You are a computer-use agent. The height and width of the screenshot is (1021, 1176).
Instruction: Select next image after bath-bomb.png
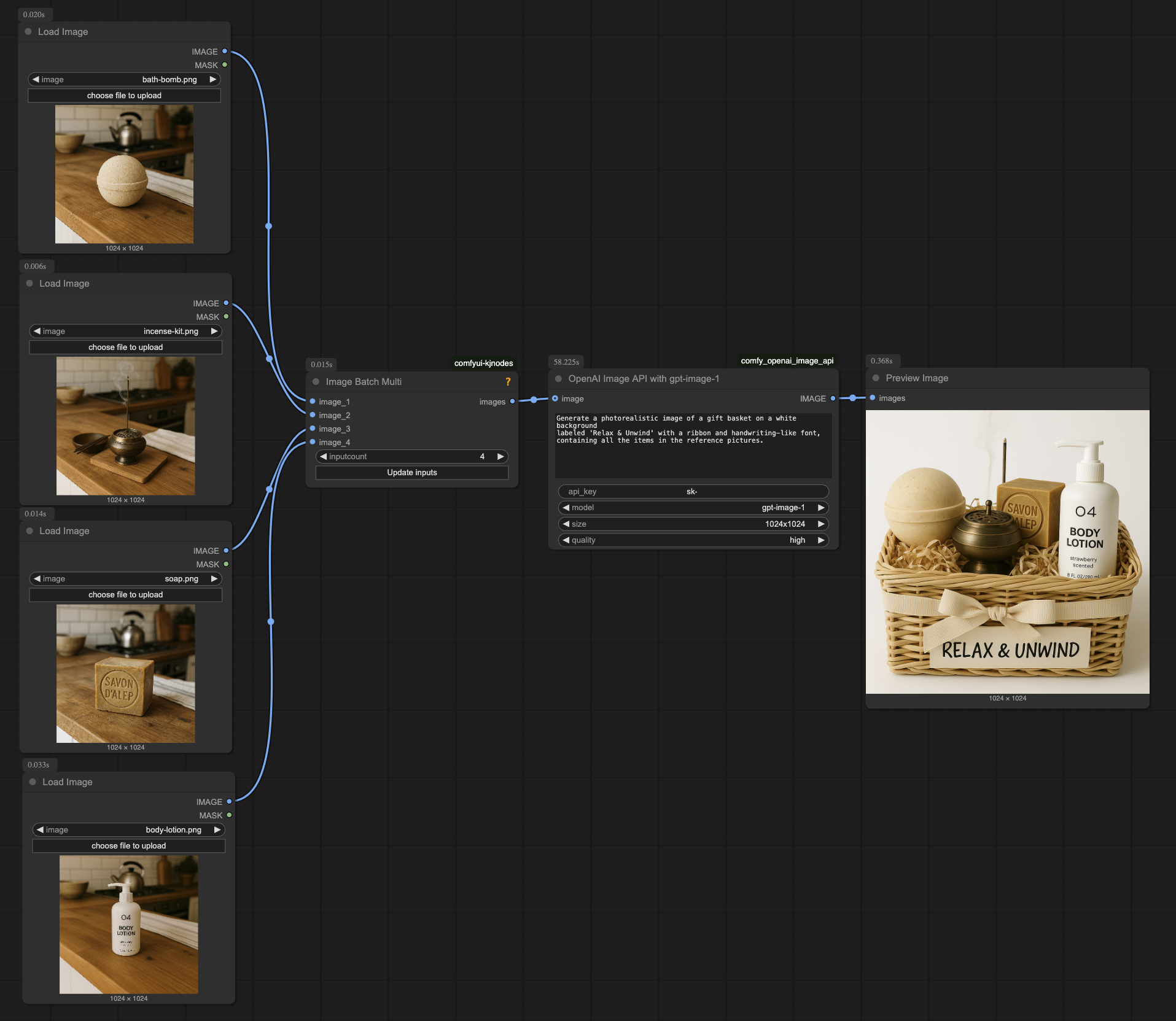pyautogui.click(x=213, y=79)
